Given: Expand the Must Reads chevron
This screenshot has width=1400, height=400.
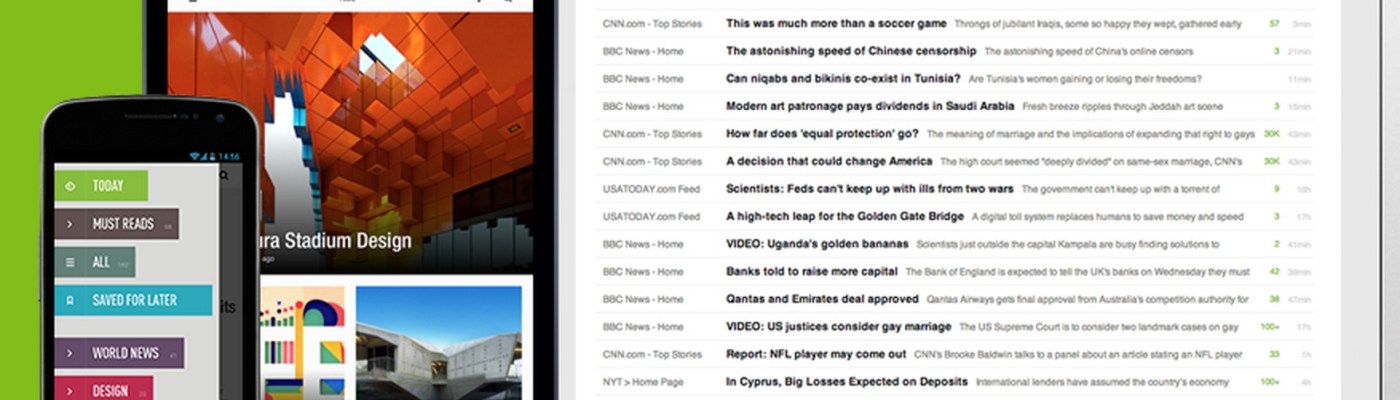Looking at the screenshot, I should tap(70, 224).
